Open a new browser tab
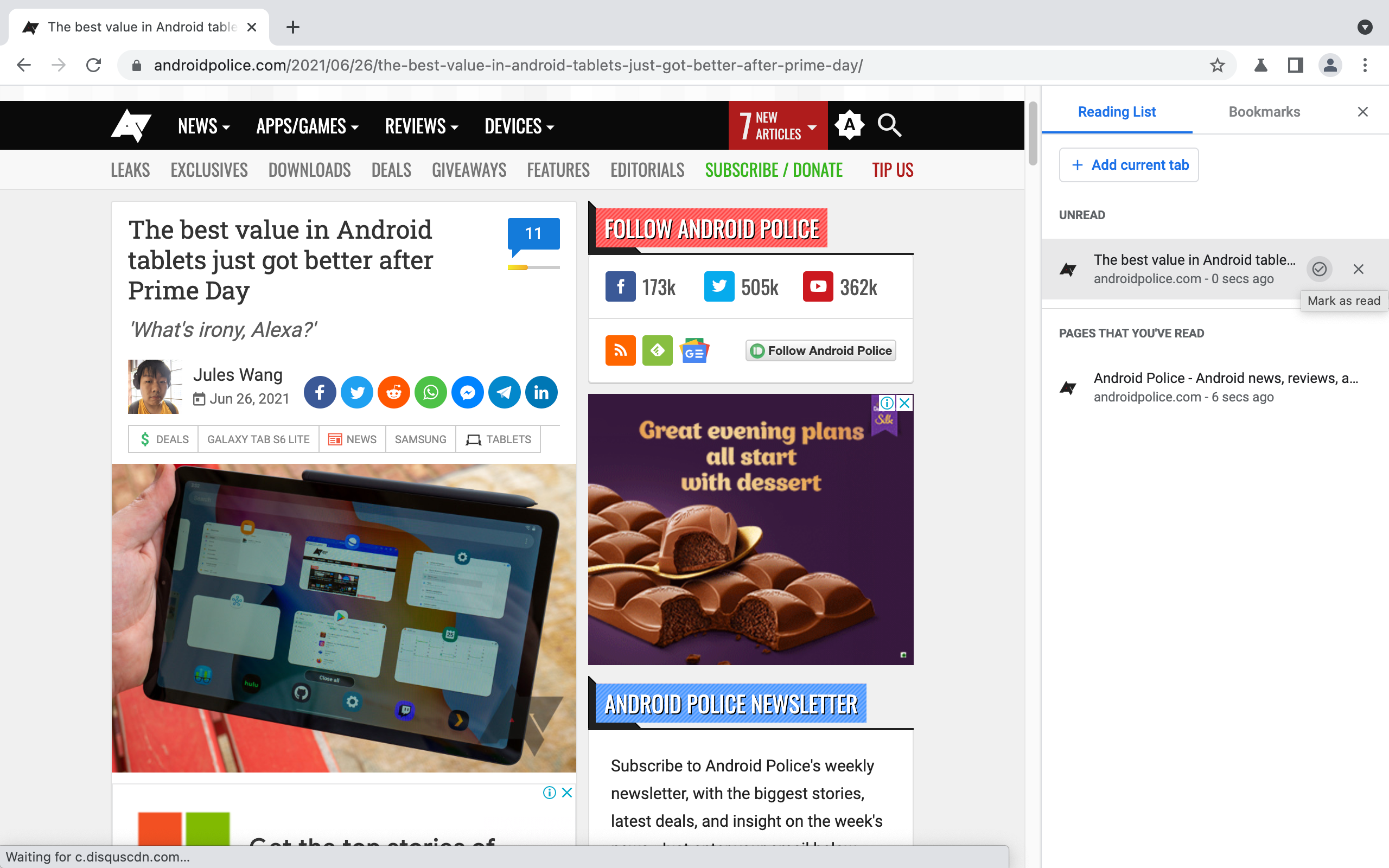The height and width of the screenshot is (868, 1389). (294, 27)
